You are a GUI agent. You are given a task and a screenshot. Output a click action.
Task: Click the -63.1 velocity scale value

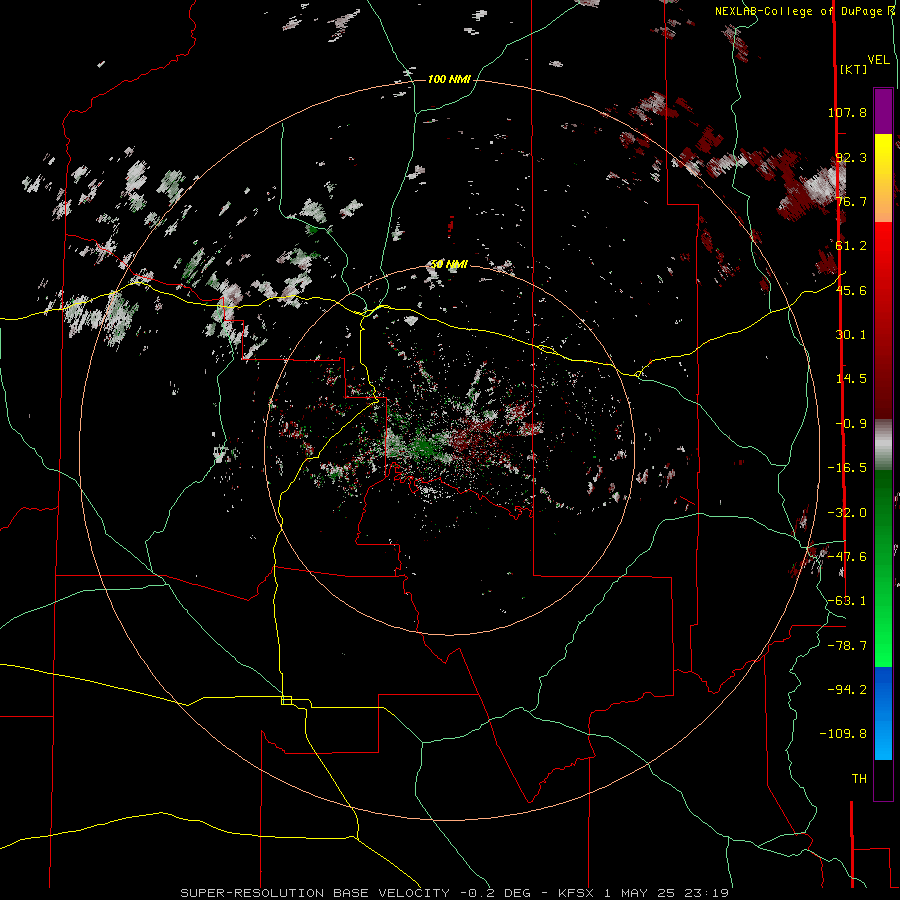coord(847,601)
